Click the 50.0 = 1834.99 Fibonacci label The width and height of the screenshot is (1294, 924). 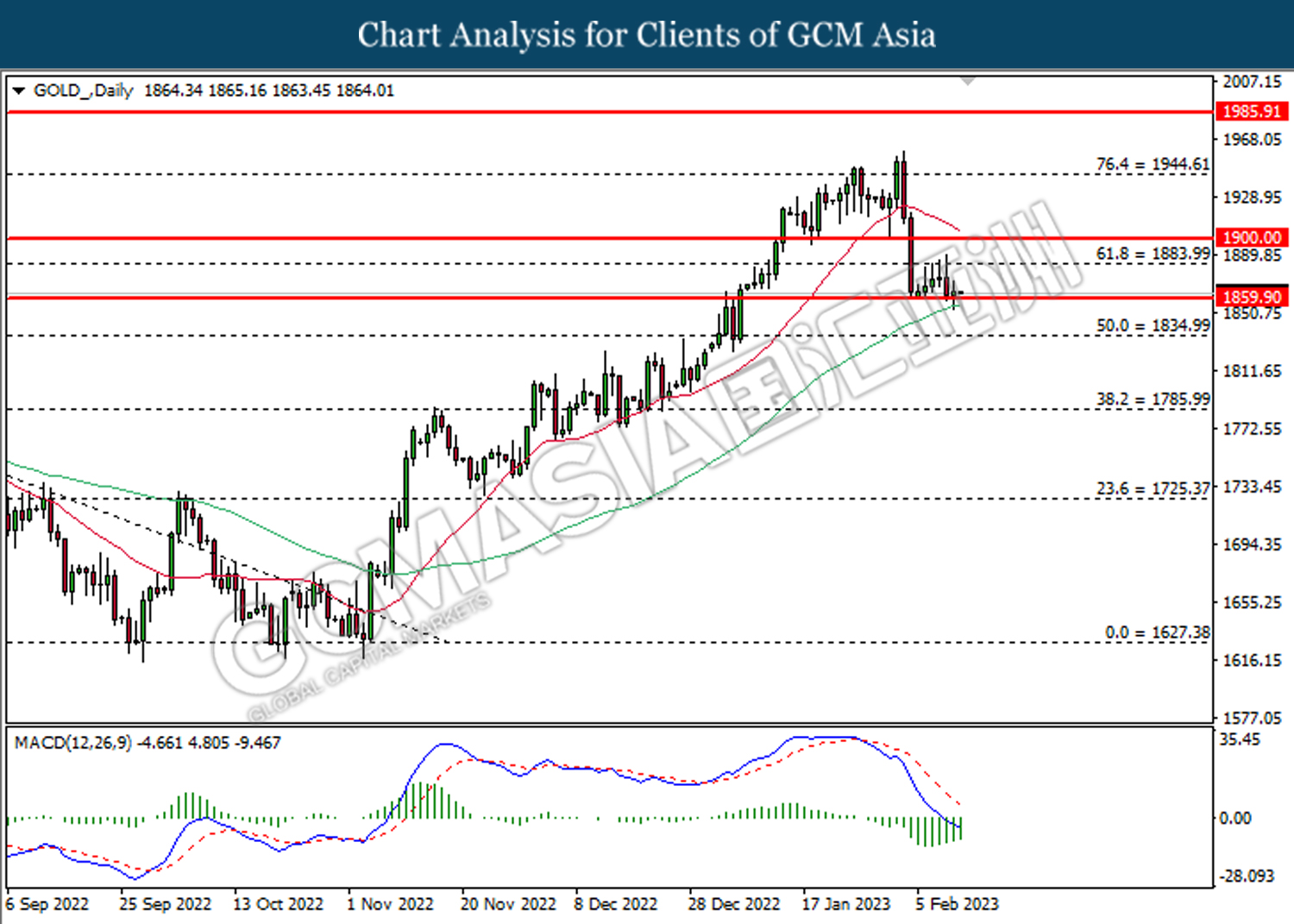pyautogui.click(x=1153, y=325)
